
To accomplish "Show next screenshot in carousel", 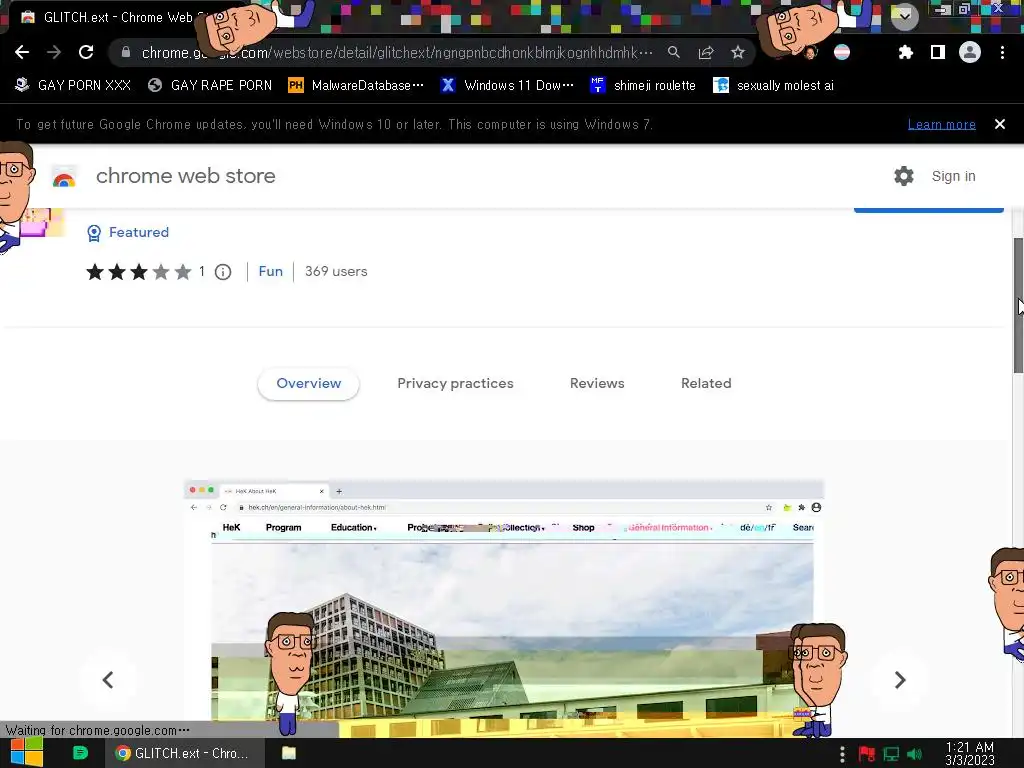I will tap(900, 680).
